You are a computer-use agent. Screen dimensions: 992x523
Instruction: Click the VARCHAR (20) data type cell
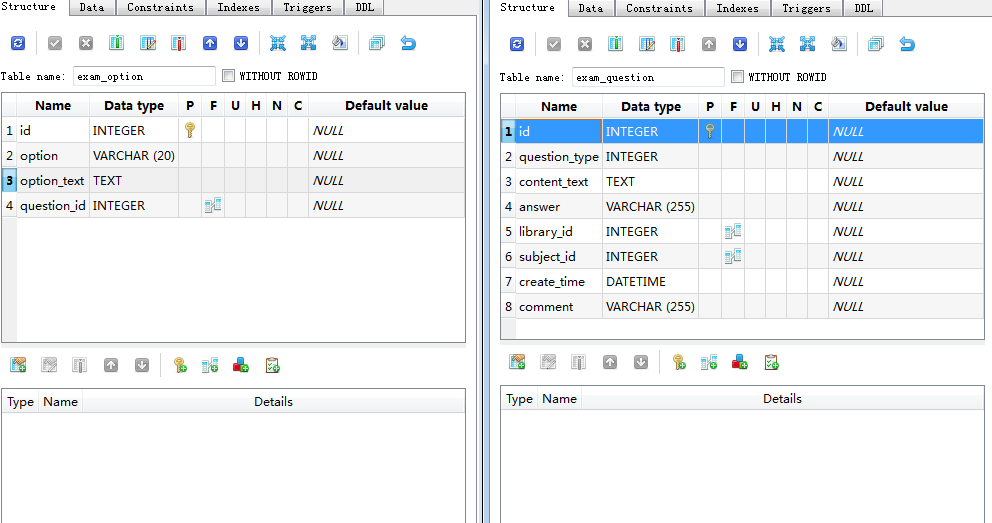click(133, 156)
